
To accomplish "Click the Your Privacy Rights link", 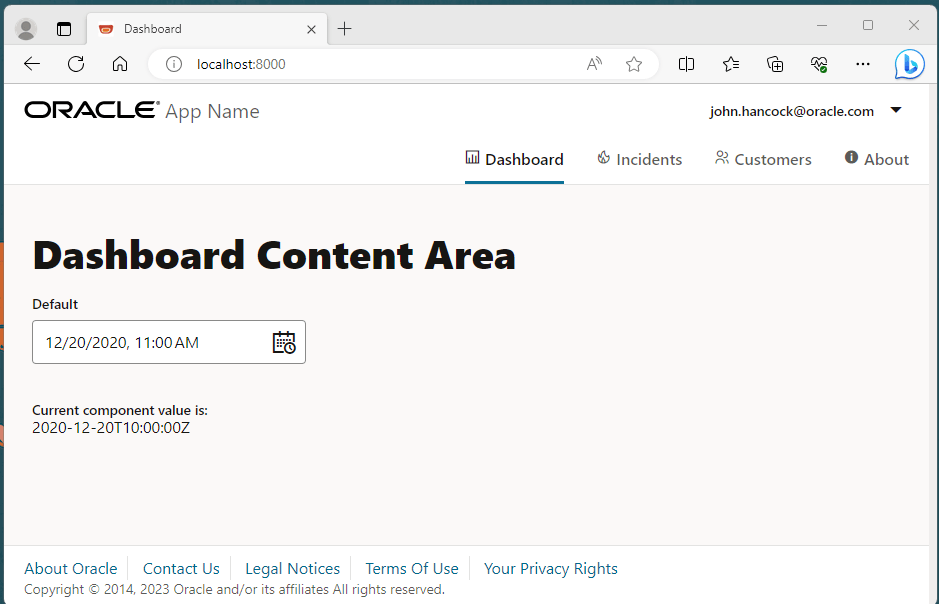I will 550,568.
